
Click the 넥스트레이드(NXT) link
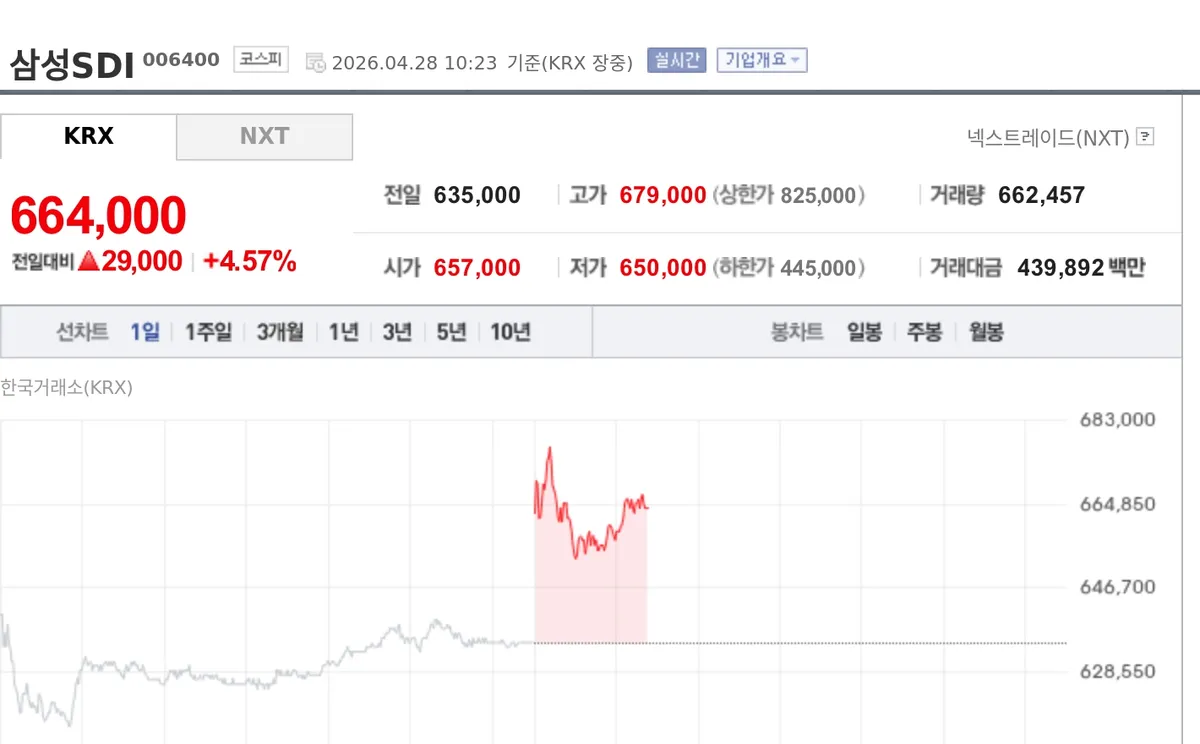[x=1048, y=137]
